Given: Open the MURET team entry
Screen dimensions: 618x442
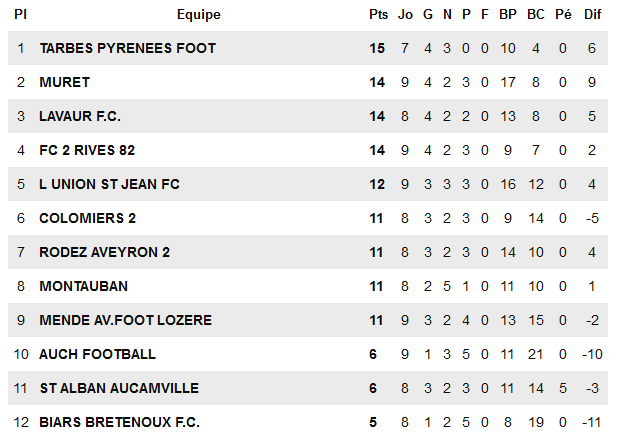Looking at the screenshot, I should coord(64,82).
